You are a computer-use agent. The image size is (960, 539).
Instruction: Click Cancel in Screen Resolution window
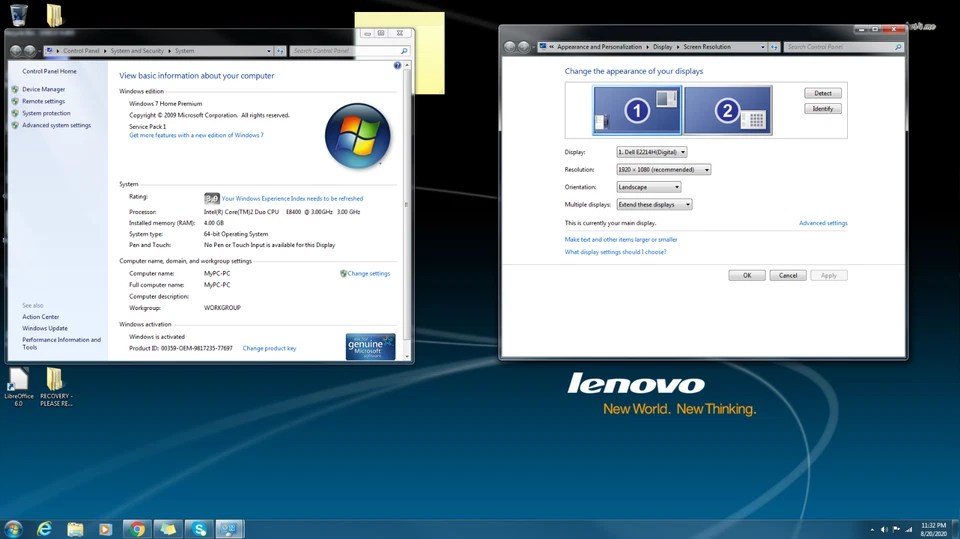788,276
